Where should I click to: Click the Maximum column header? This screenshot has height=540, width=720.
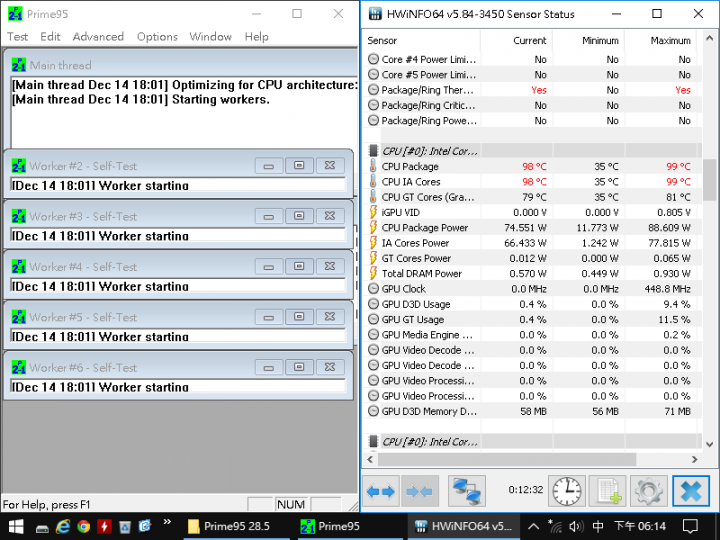[661, 40]
